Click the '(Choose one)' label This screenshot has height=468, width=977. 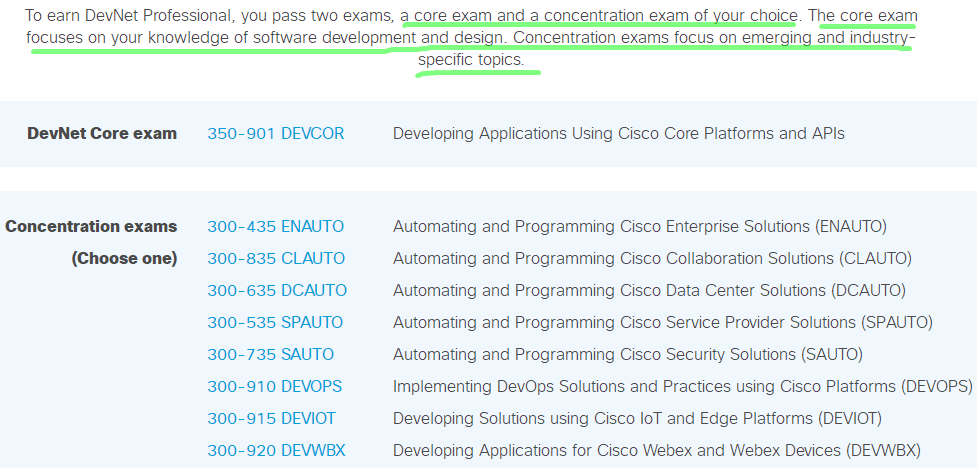click(124, 258)
